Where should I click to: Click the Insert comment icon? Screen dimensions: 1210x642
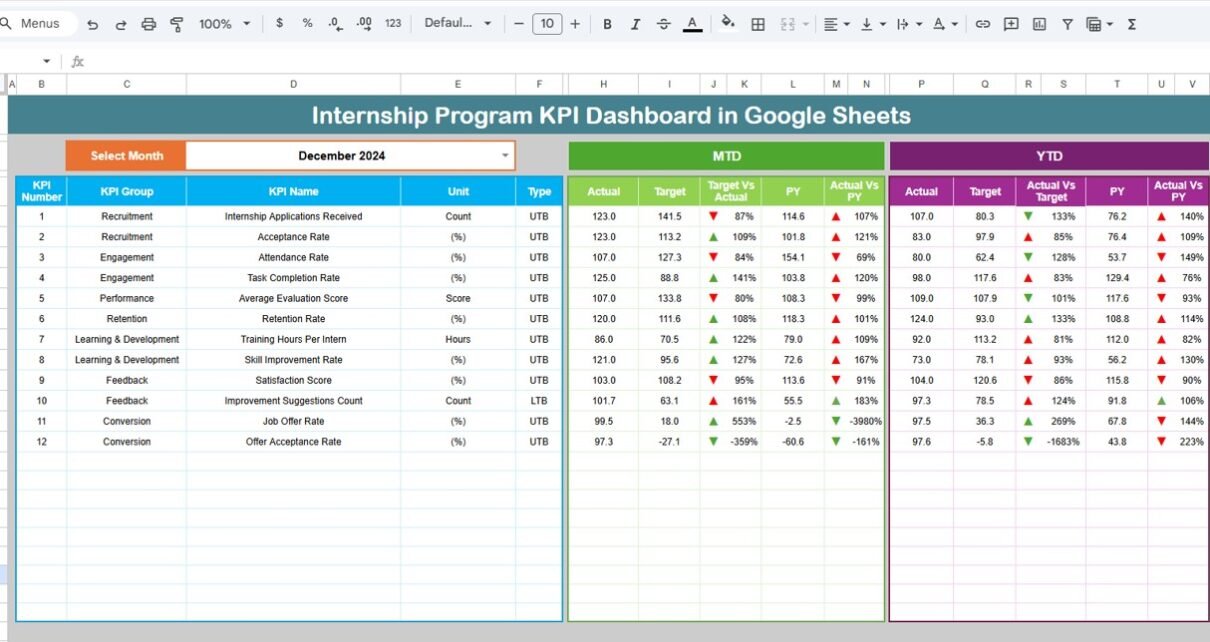[1011, 24]
